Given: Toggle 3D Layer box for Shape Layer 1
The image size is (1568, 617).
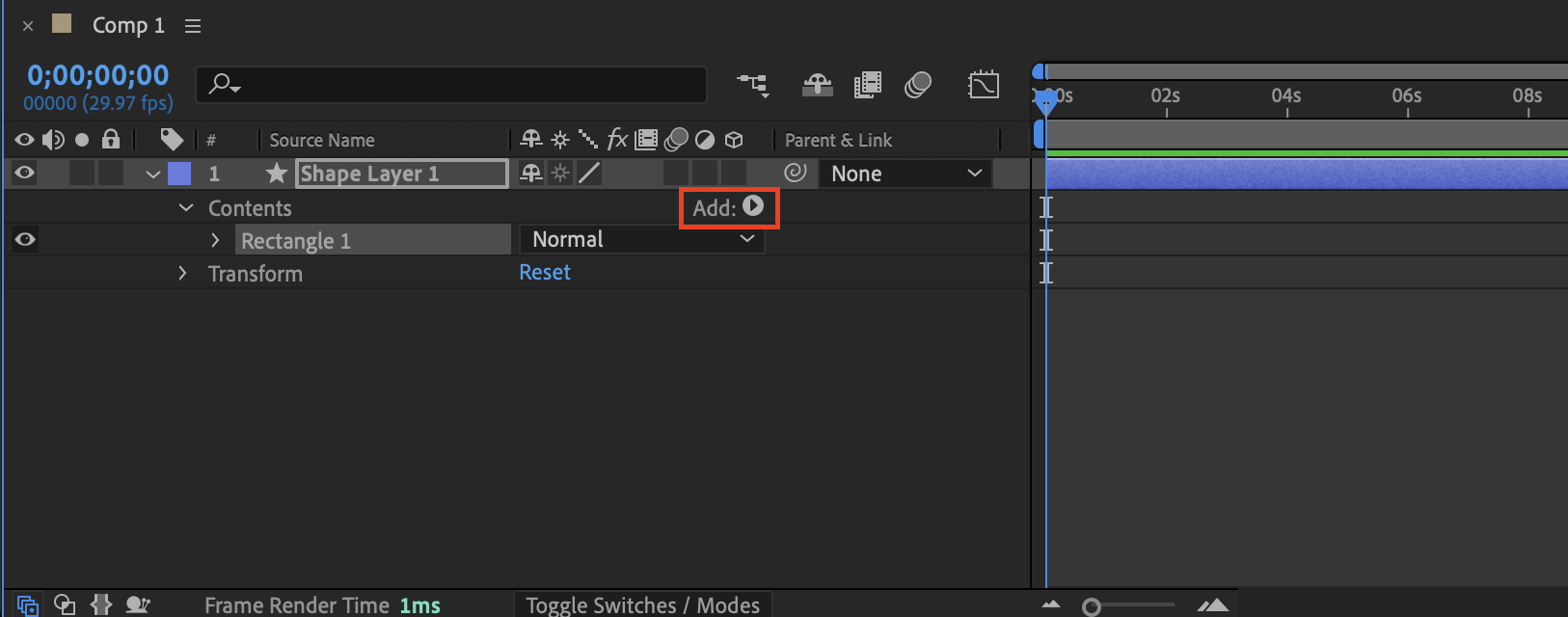Looking at the screenshot, I should (734, 174).
